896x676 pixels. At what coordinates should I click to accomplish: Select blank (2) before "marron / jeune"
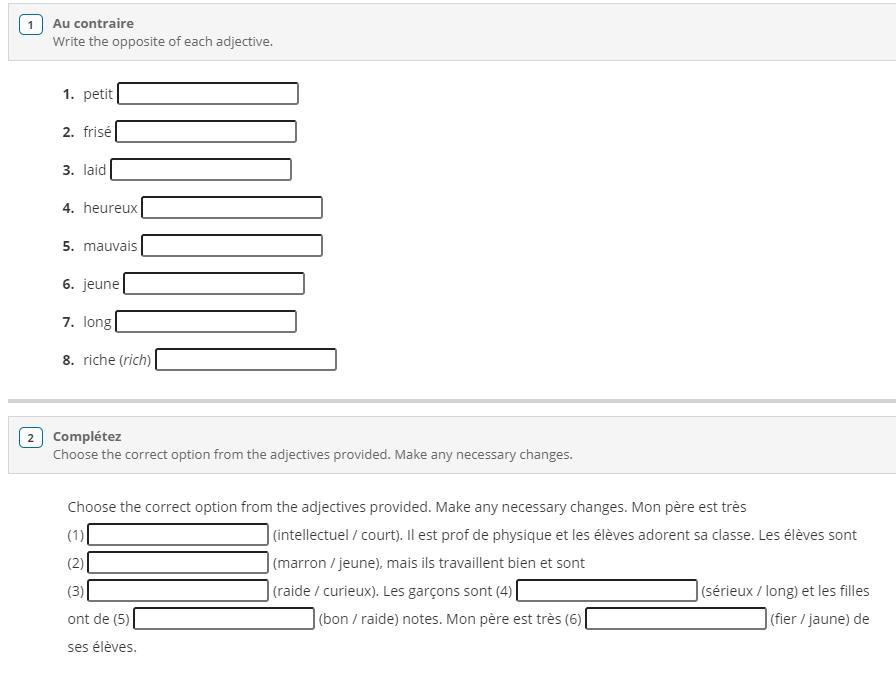179,563
